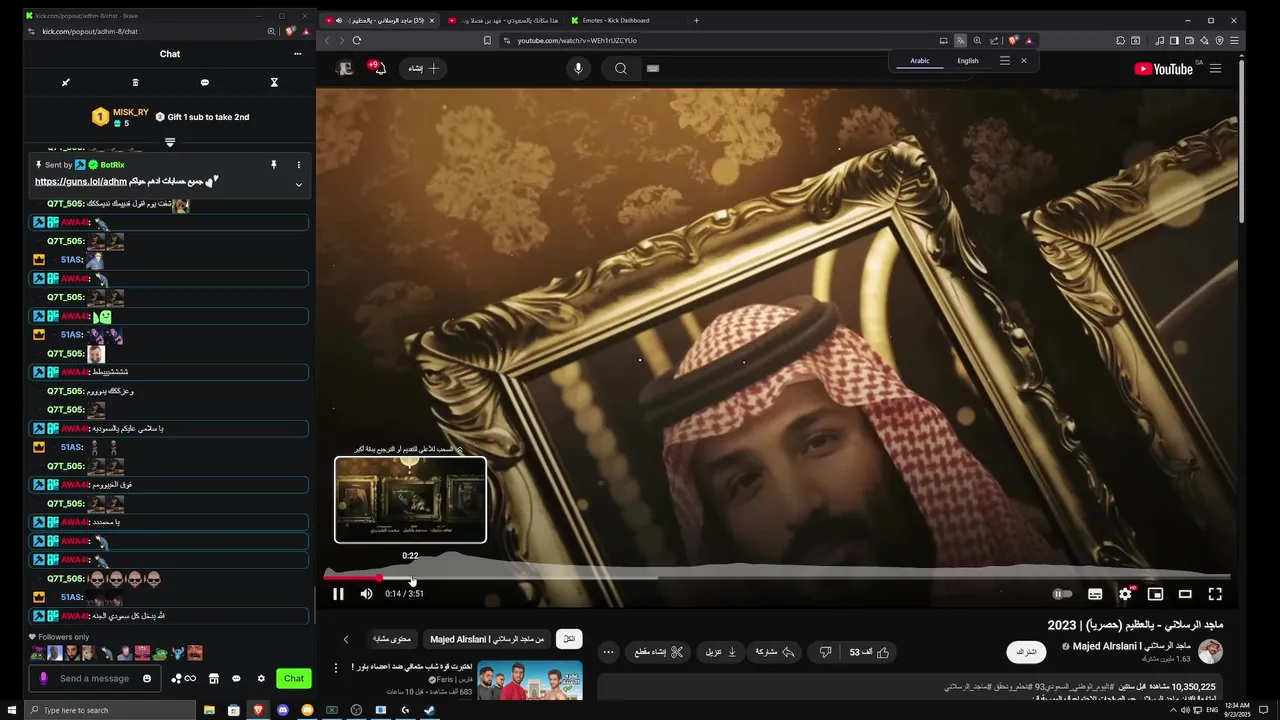Viewport: 1280px width, 720px height.
Task: Expand pinned BotRix message
Action: (298, 184)
